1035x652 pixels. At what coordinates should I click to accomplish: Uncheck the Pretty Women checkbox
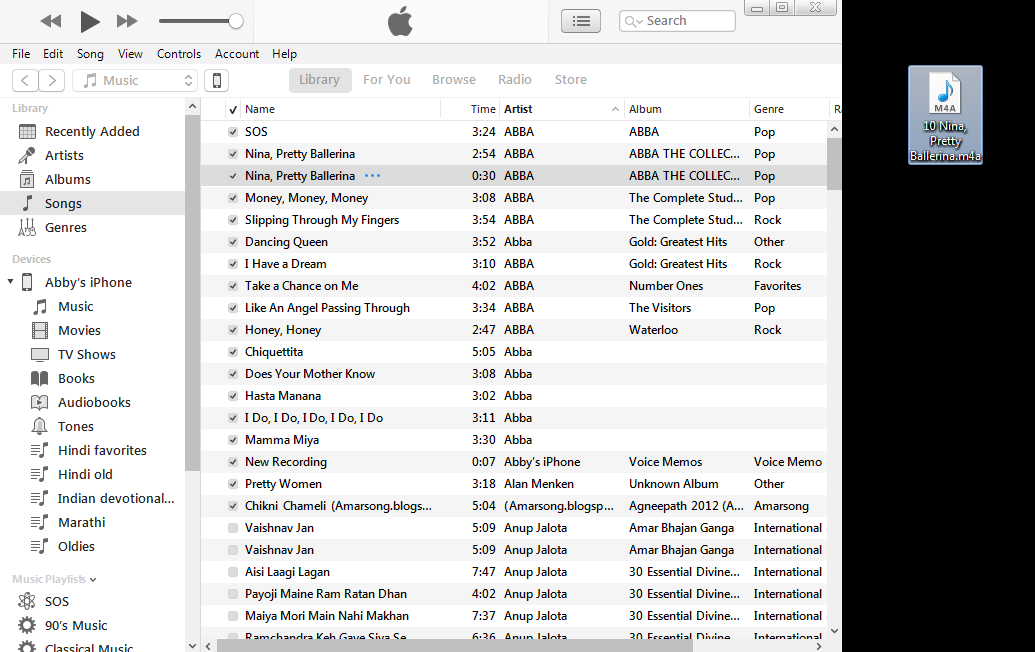coord(233,484)
